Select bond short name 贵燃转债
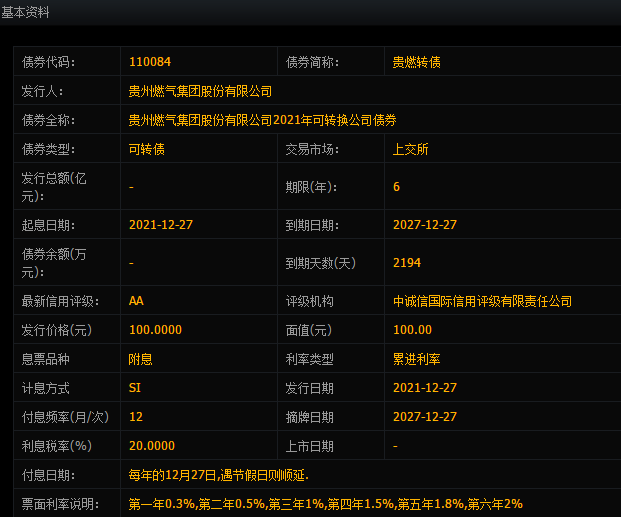 point(416,62)
